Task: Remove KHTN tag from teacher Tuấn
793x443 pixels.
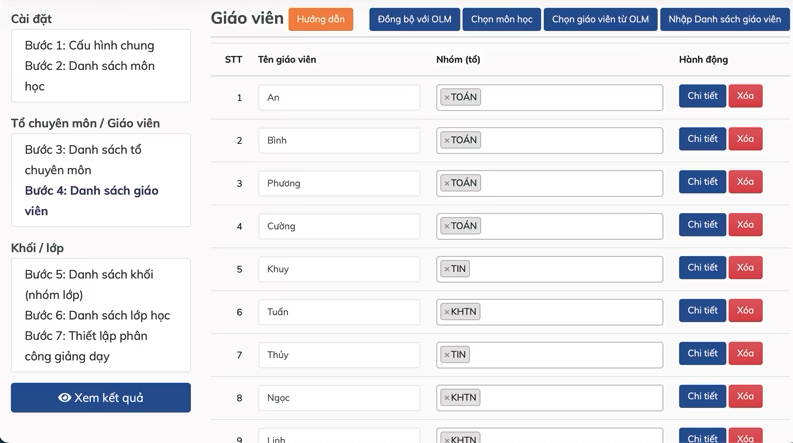Action: (447, 312)
